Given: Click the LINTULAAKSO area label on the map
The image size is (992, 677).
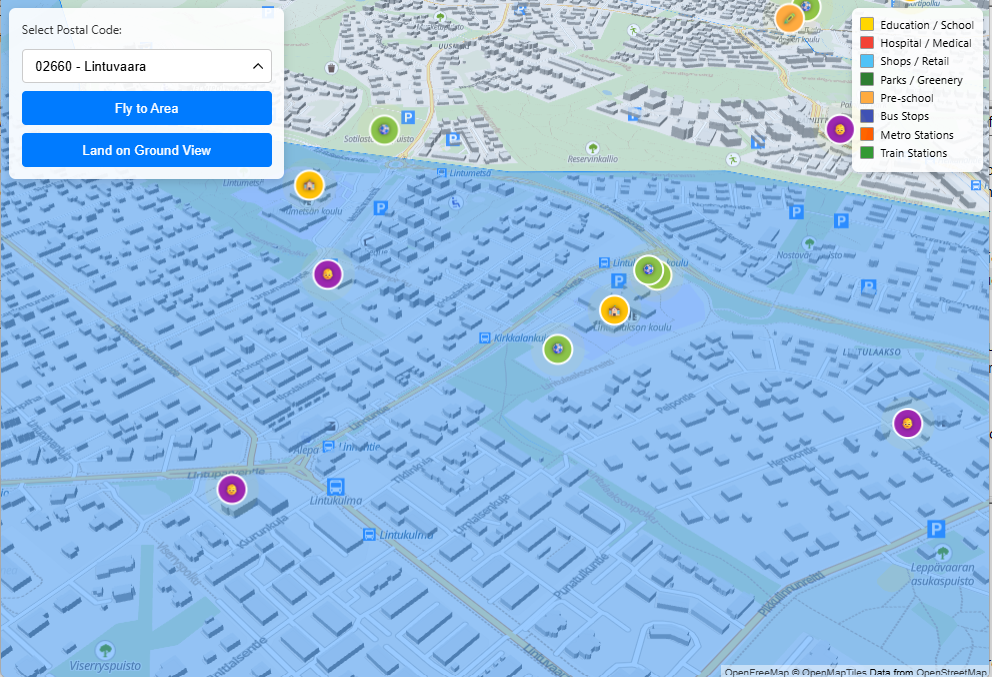Looking at the screenshot, I should (872, 352).
